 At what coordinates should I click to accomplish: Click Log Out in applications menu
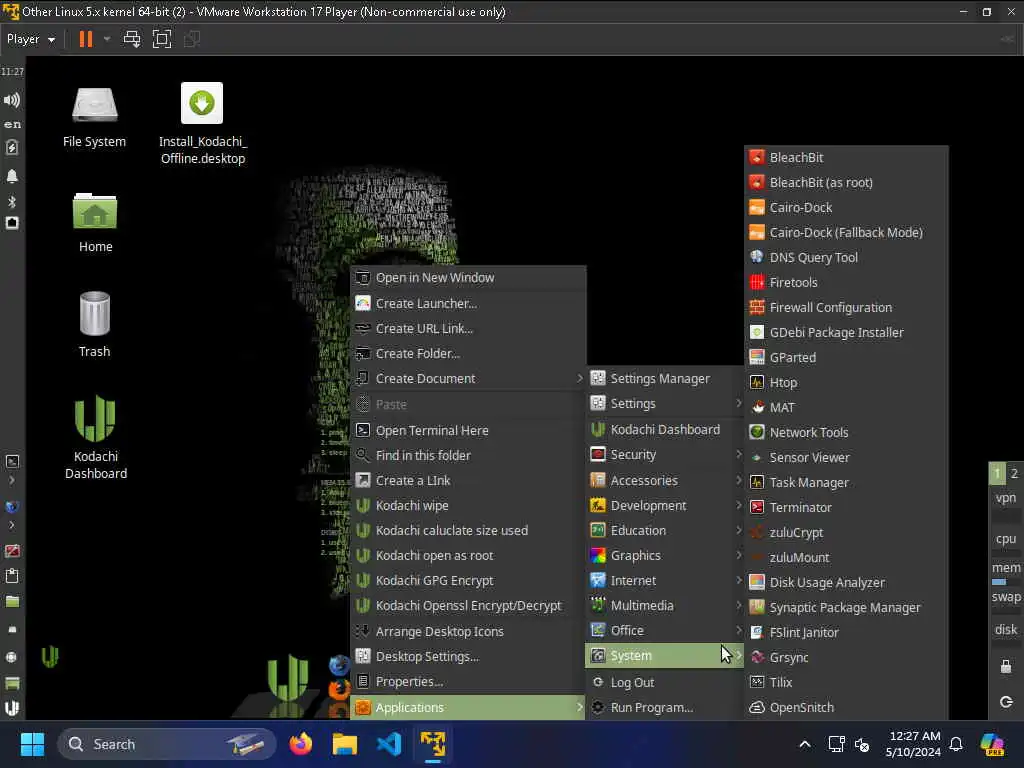[665, 682]
